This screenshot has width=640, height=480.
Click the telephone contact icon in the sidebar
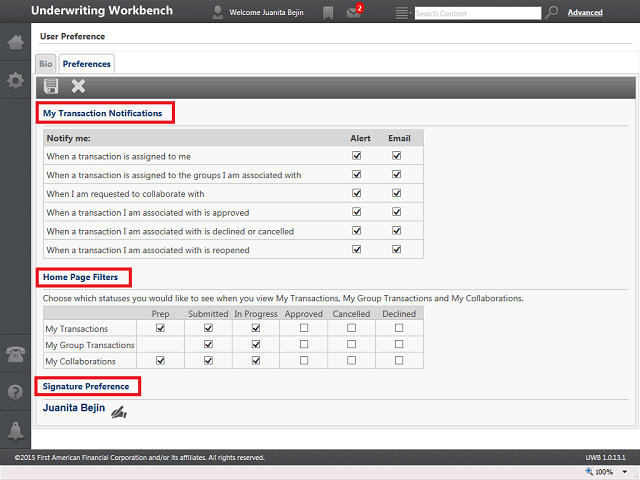click(16, 353)
